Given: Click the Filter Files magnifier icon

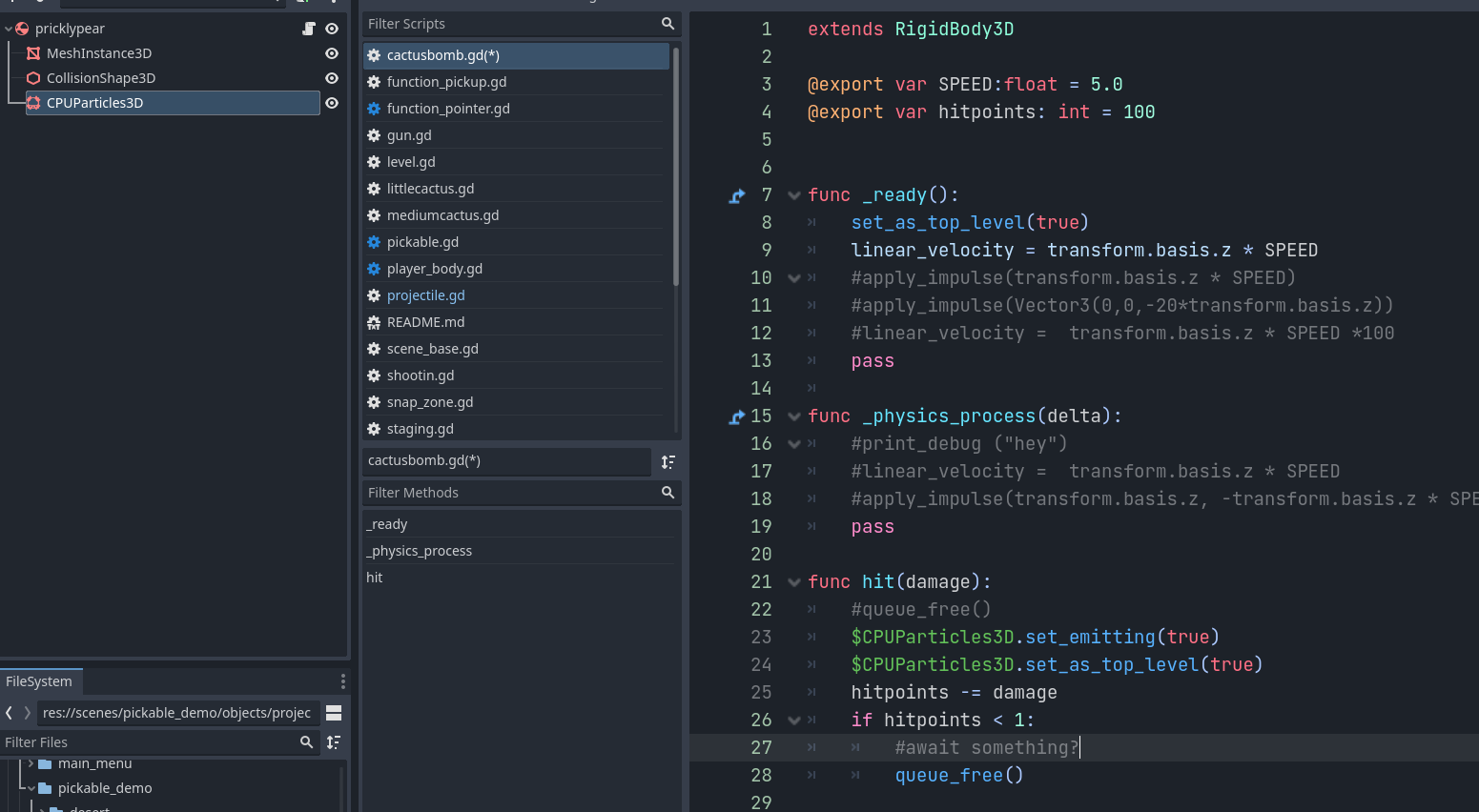Looking at the screenshot, I should (x=306, y=742).
